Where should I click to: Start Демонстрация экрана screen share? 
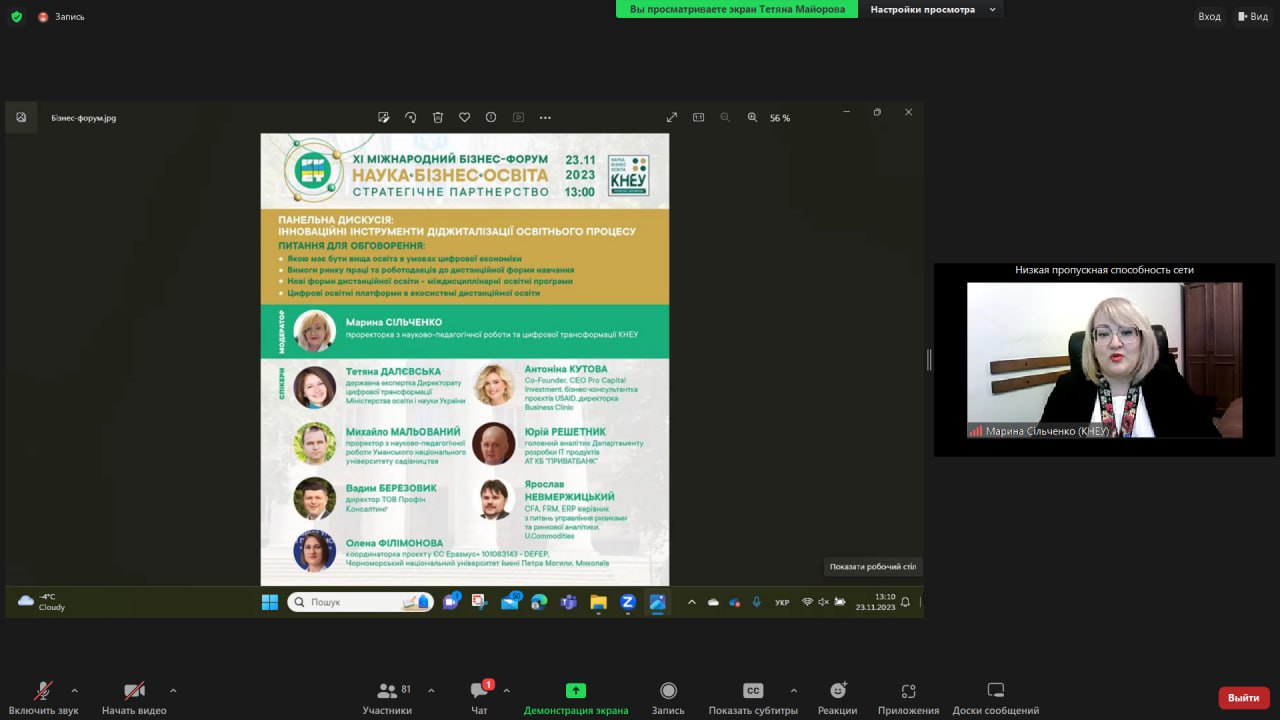[576, 698]
